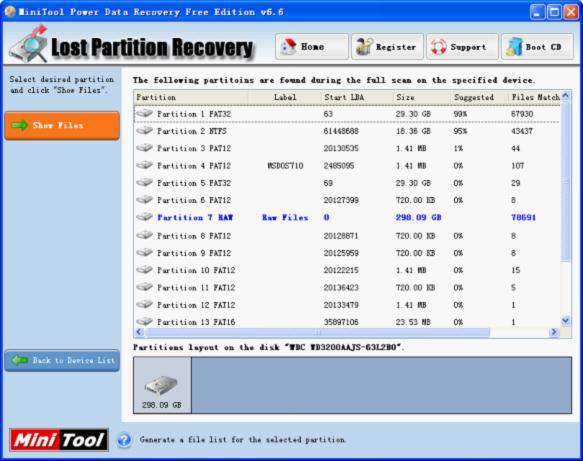Click the drive icon of Partition 5 FAT32
Screen dimensions: 583x461
pos(145,183)
